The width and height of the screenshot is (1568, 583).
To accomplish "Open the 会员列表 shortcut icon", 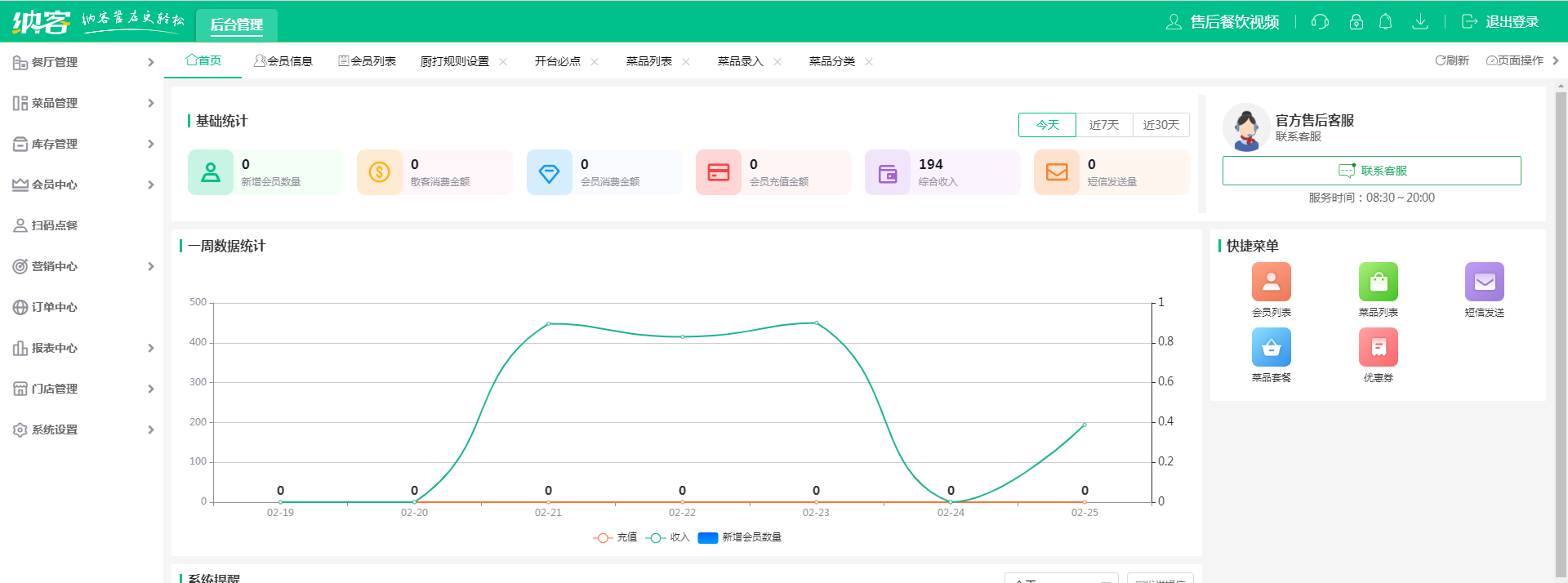I will point(1271,283).
